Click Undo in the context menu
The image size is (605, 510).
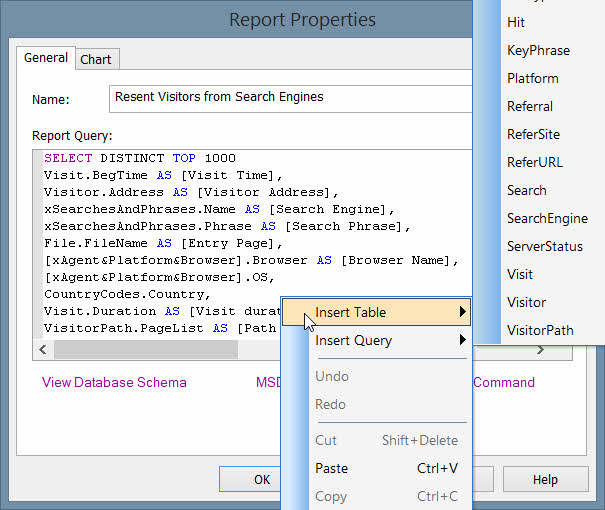[x=376, y=376]
